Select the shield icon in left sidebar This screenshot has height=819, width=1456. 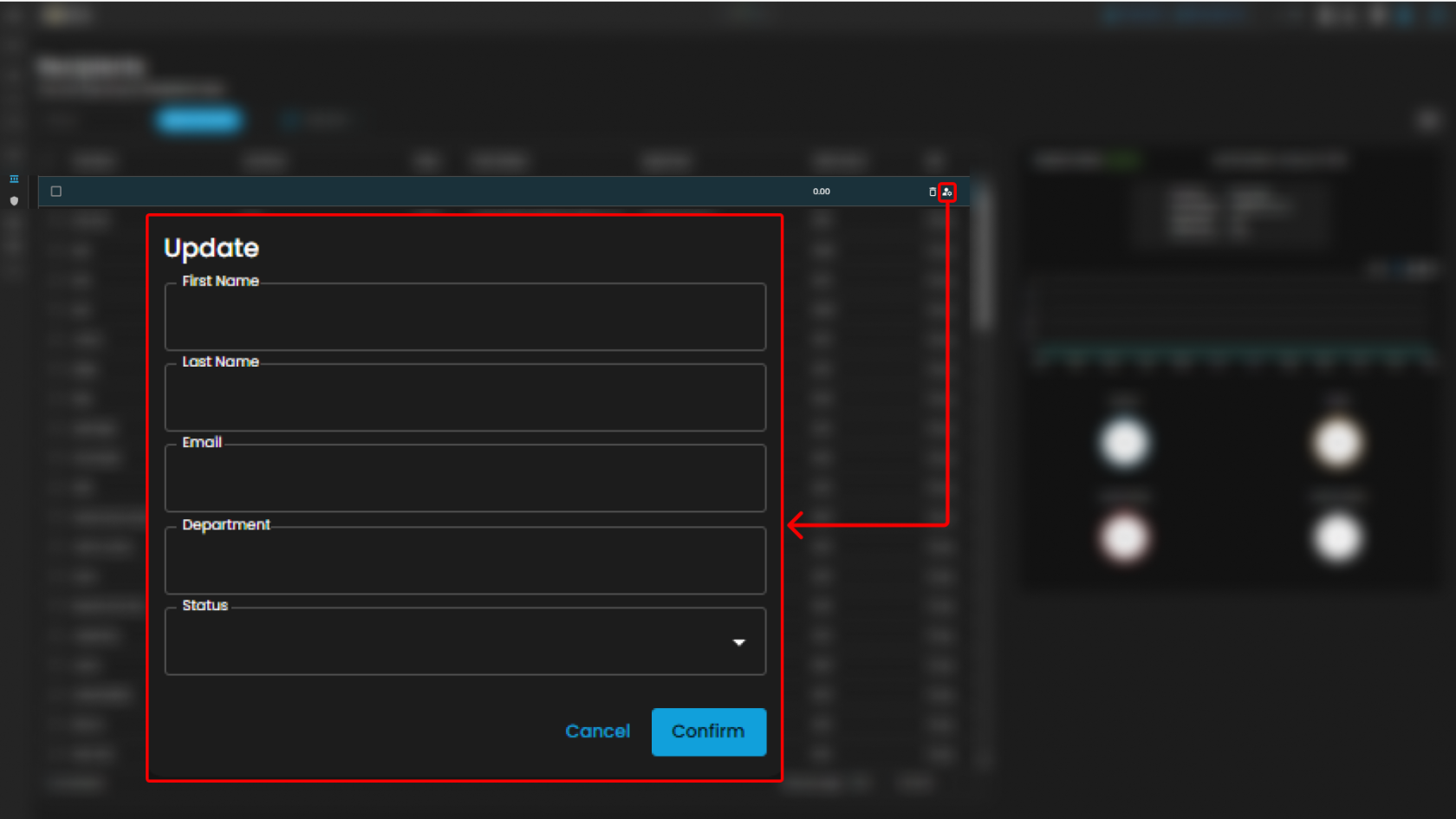coord(14,200)
